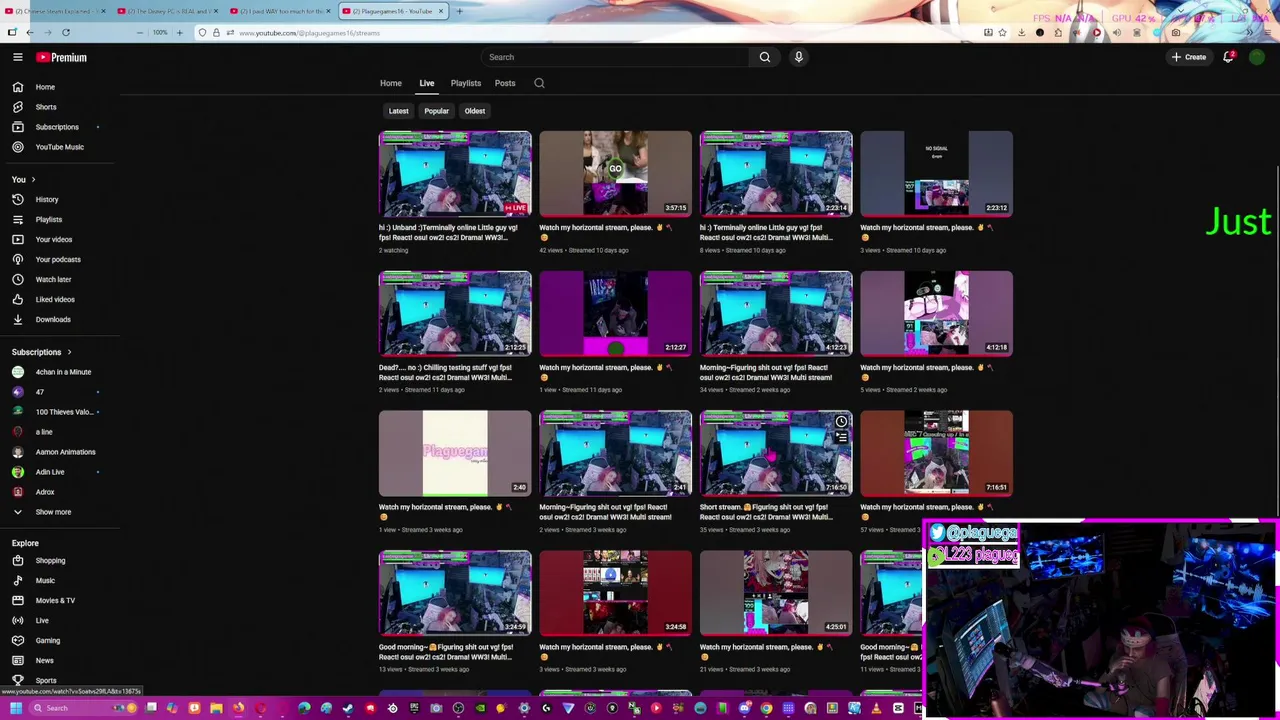Open the 3:57:15 stream thumbnail
The image size is (1280, 720).
click(x=615, y=173)
